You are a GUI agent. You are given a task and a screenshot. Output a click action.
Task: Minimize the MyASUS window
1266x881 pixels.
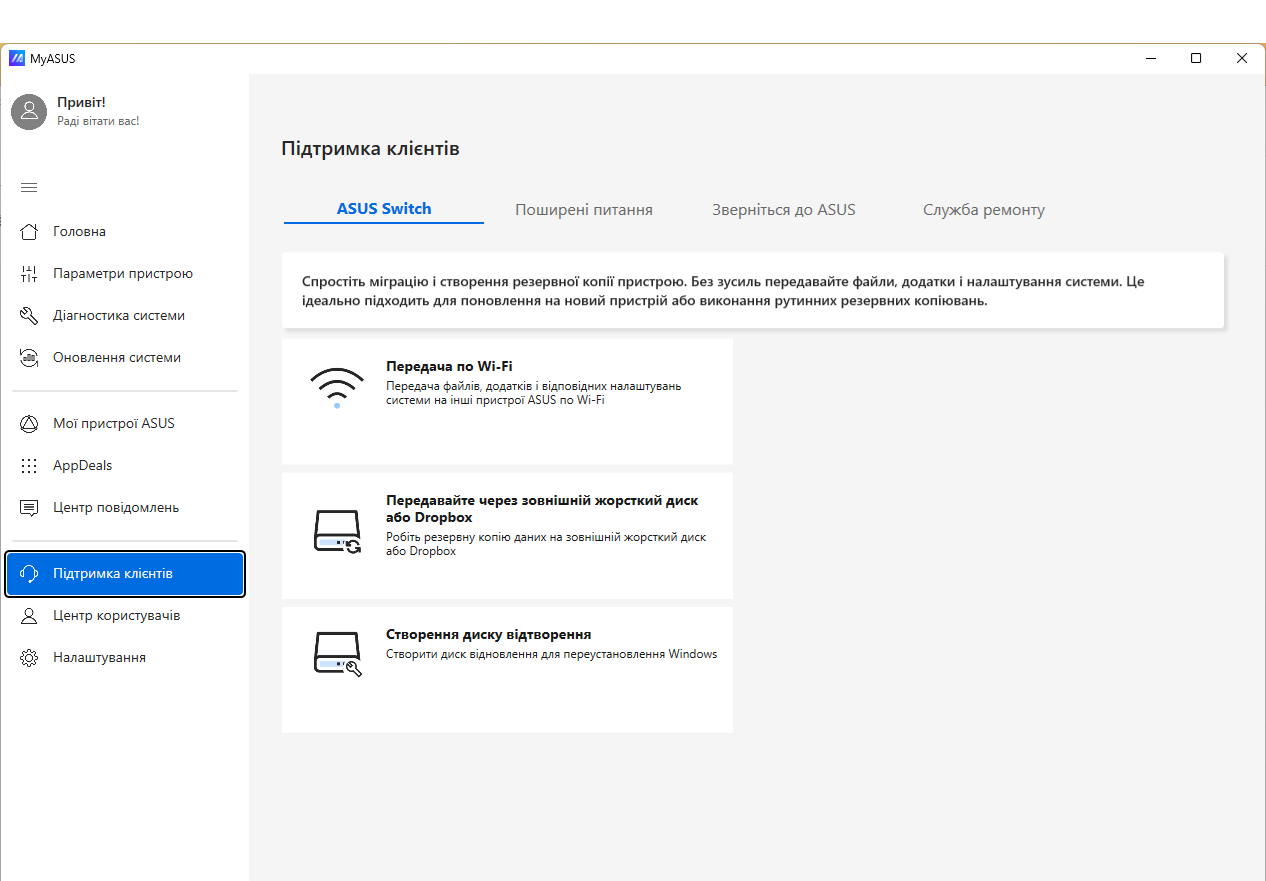[x=1150, y=58]
